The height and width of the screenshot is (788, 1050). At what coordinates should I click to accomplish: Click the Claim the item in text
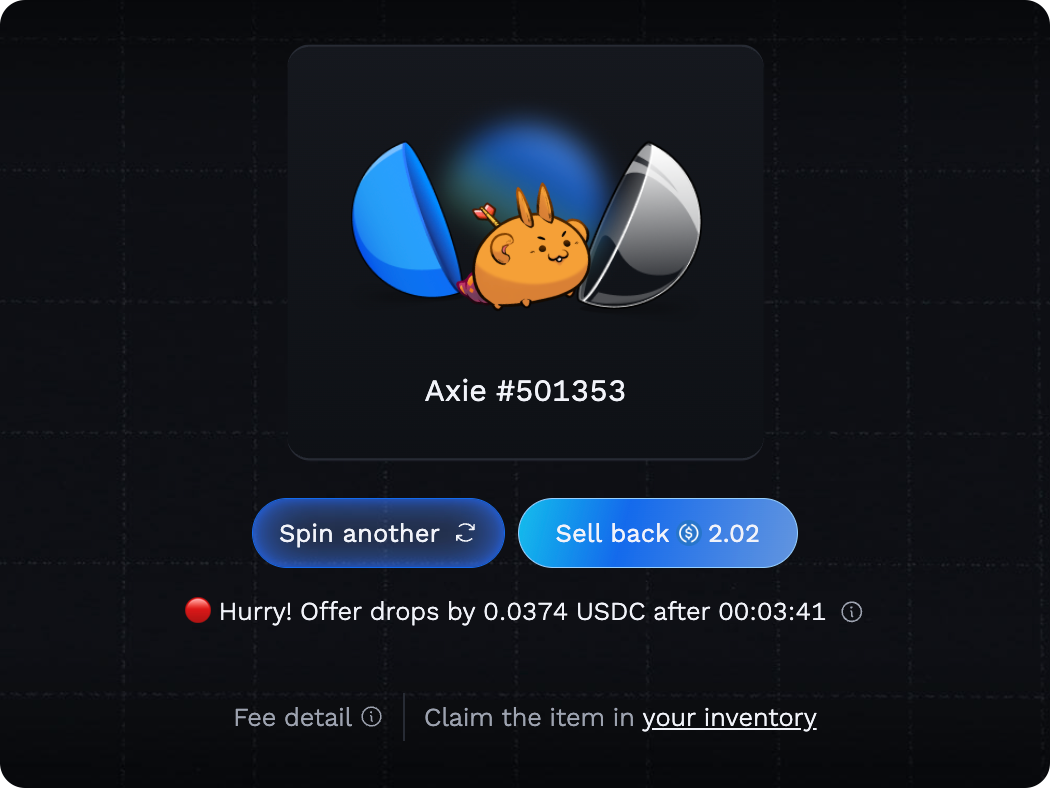(529, 717)
